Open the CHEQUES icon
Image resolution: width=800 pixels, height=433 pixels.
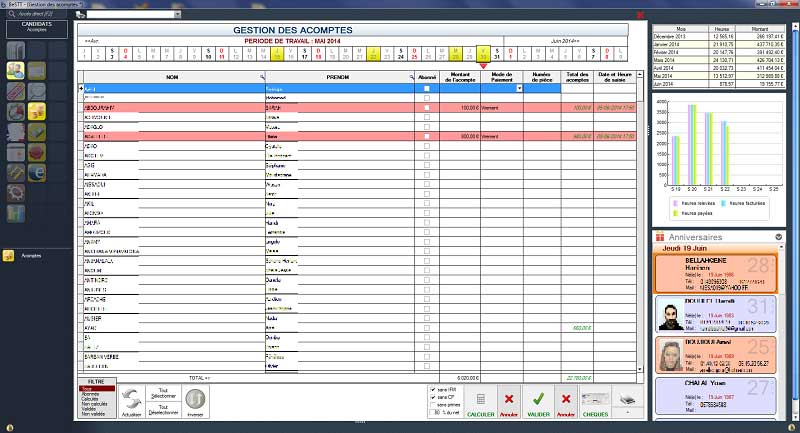[x=595, y=402]
